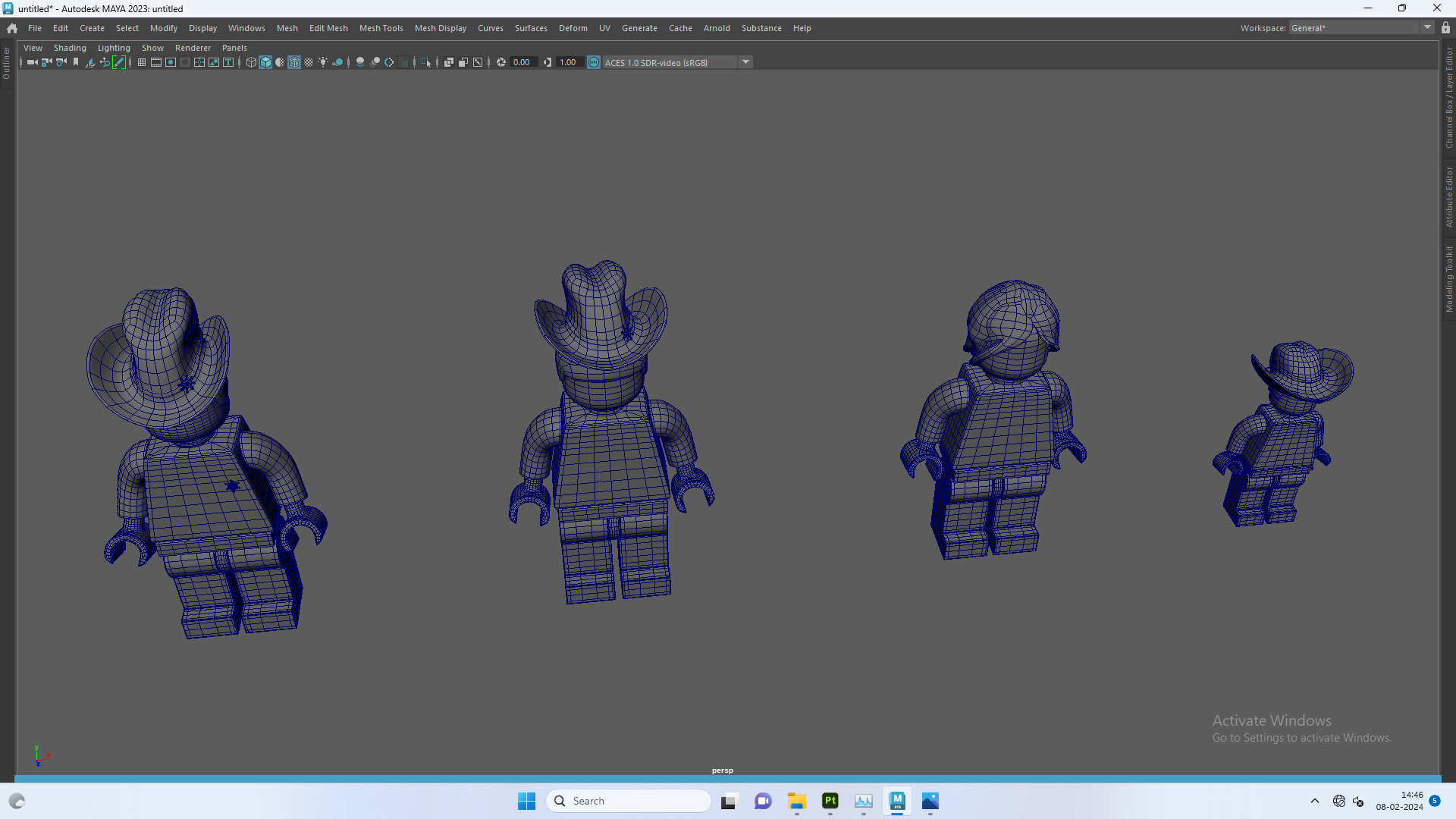Toggle the Shadows icon
The height and width of the screenshot is (819, 1456).
click(x=337, y=62)
